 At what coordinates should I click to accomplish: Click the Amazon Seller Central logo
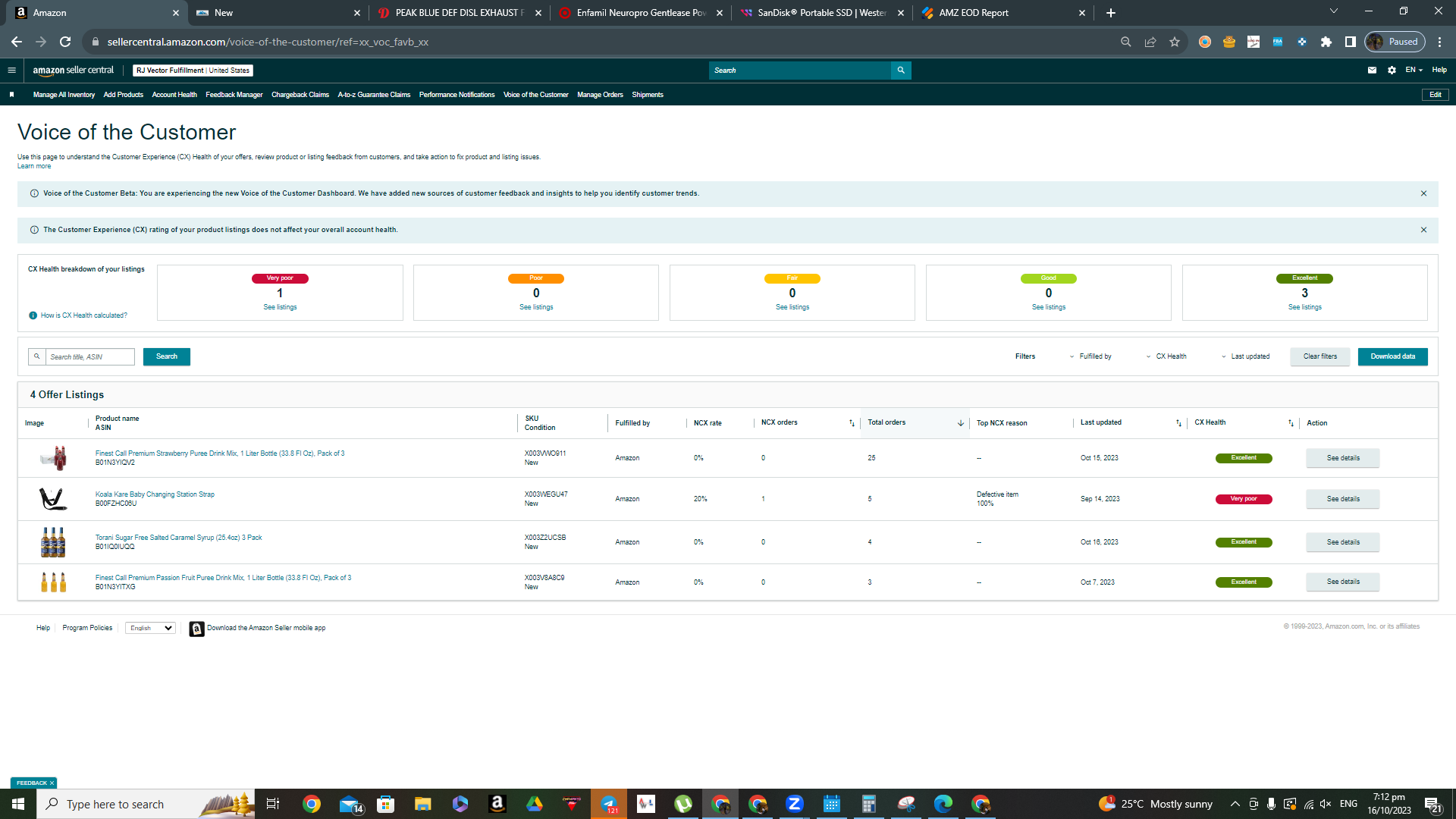tap(73, 71)
